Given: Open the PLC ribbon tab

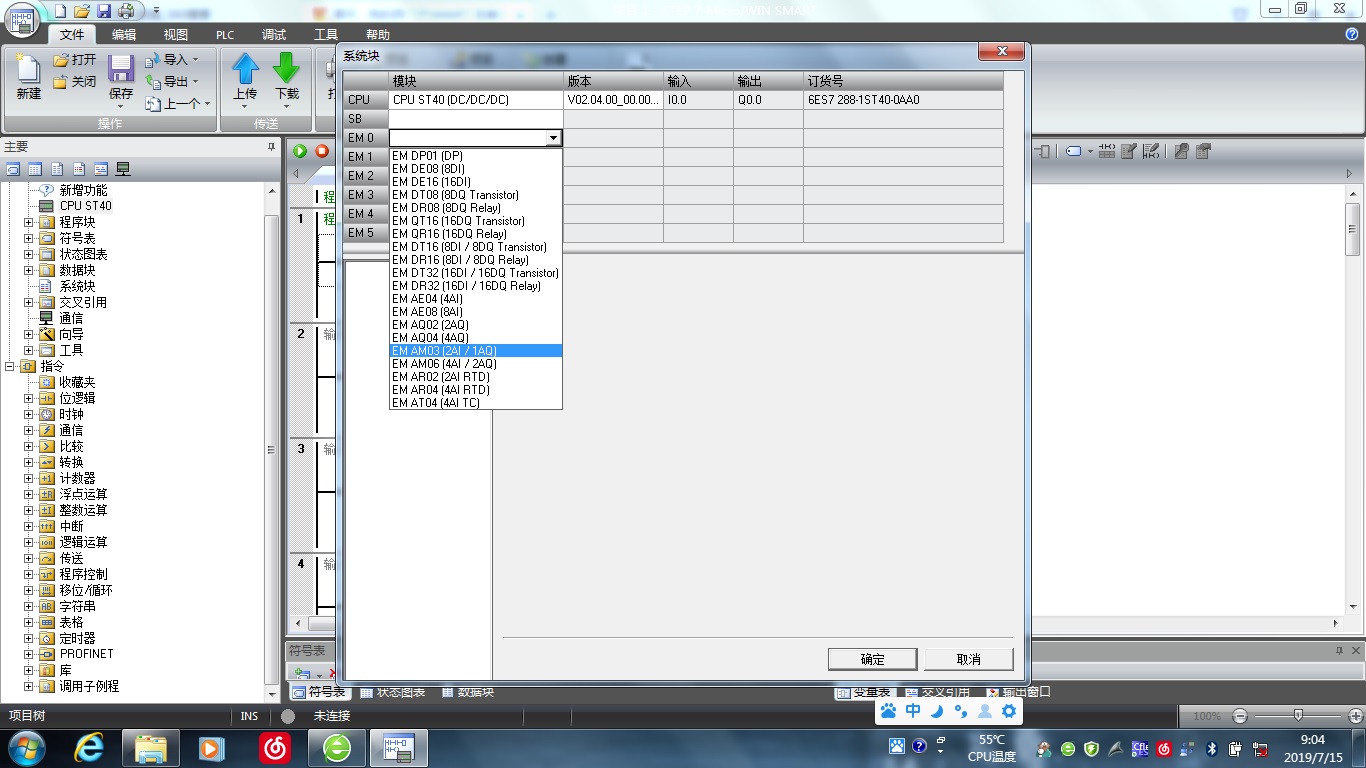Looking at the screenshot, I should 225,35.
